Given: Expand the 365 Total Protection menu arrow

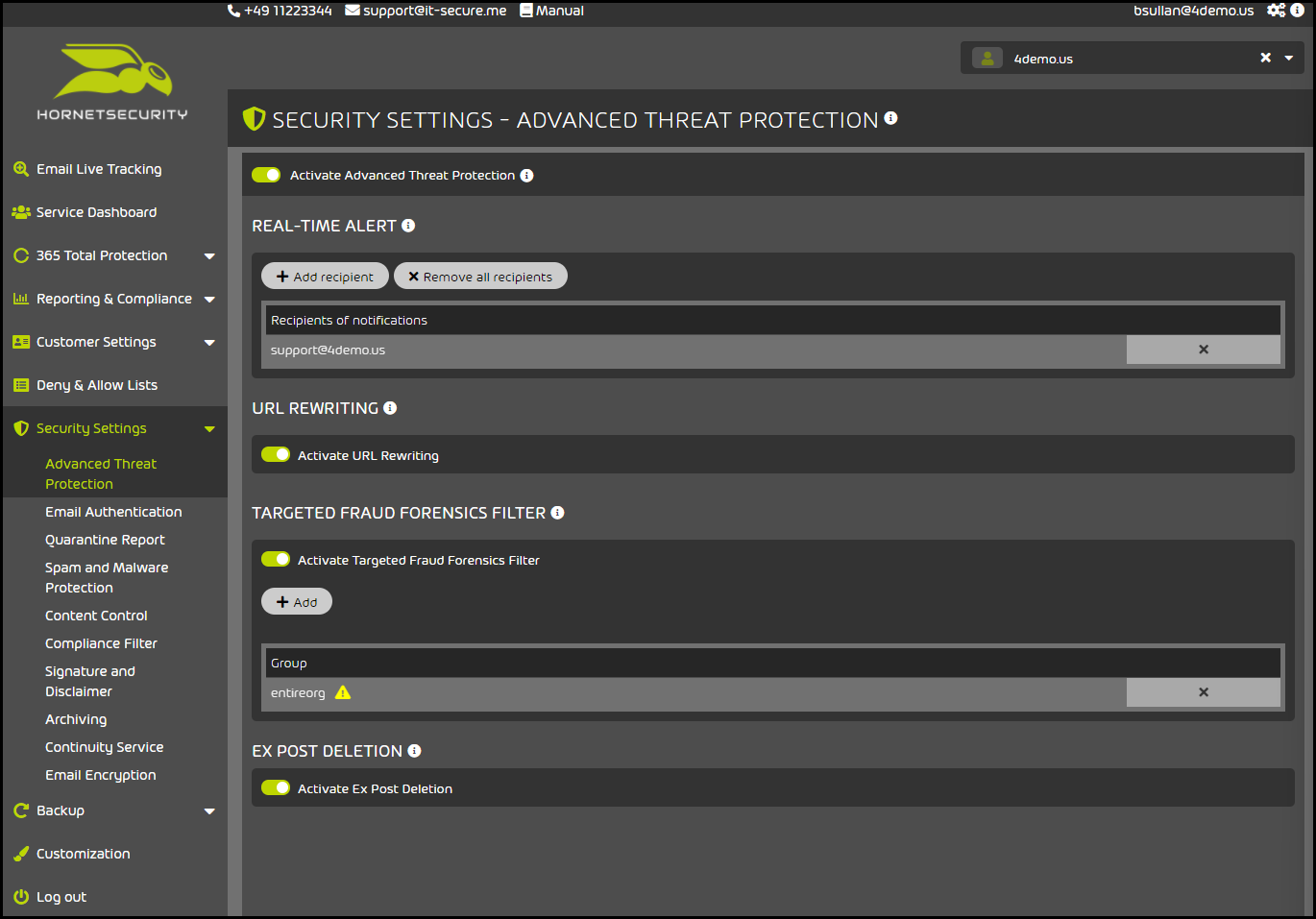Looking at the screenshot, I should coord(209,256).
